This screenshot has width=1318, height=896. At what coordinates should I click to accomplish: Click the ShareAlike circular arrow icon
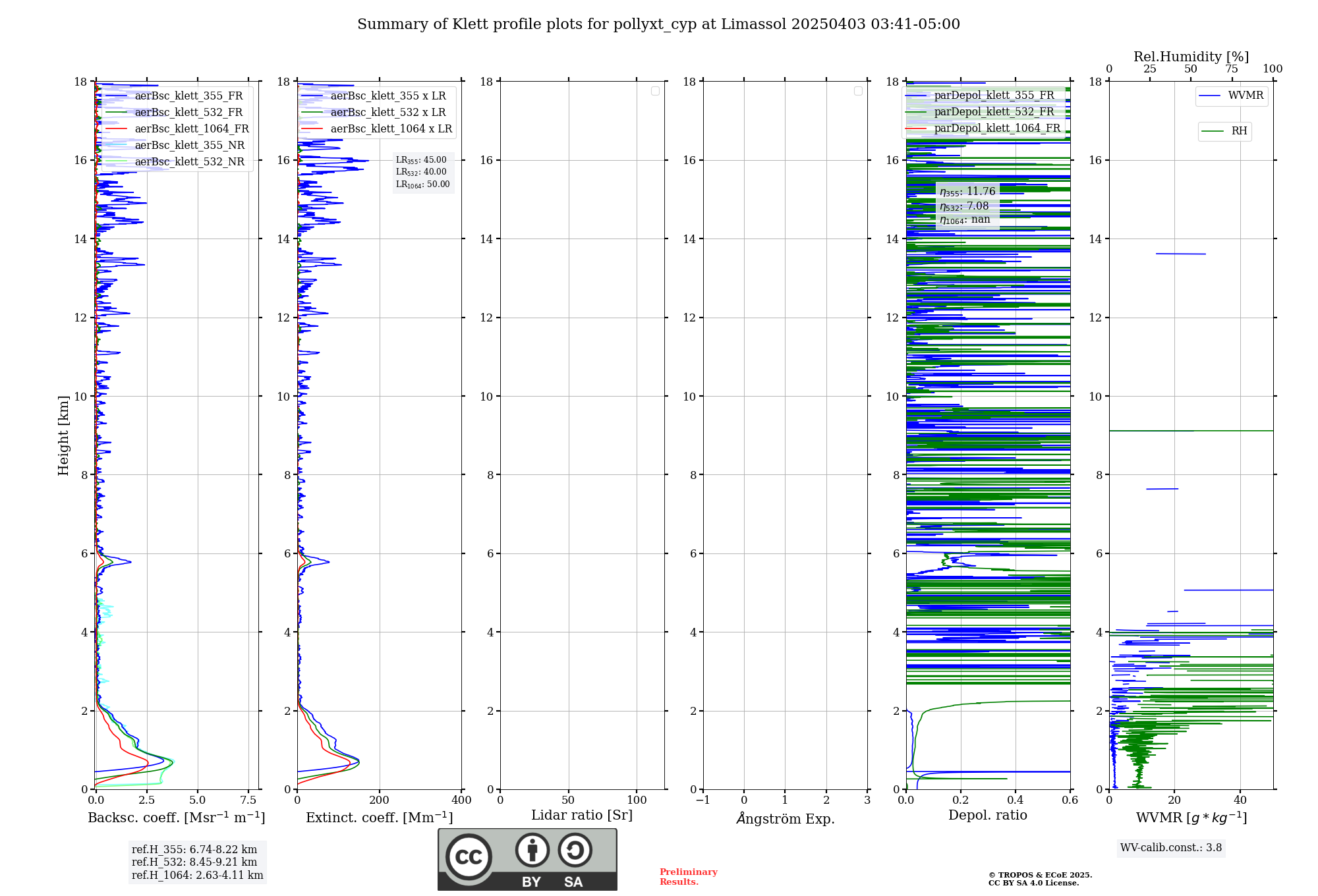575,850
